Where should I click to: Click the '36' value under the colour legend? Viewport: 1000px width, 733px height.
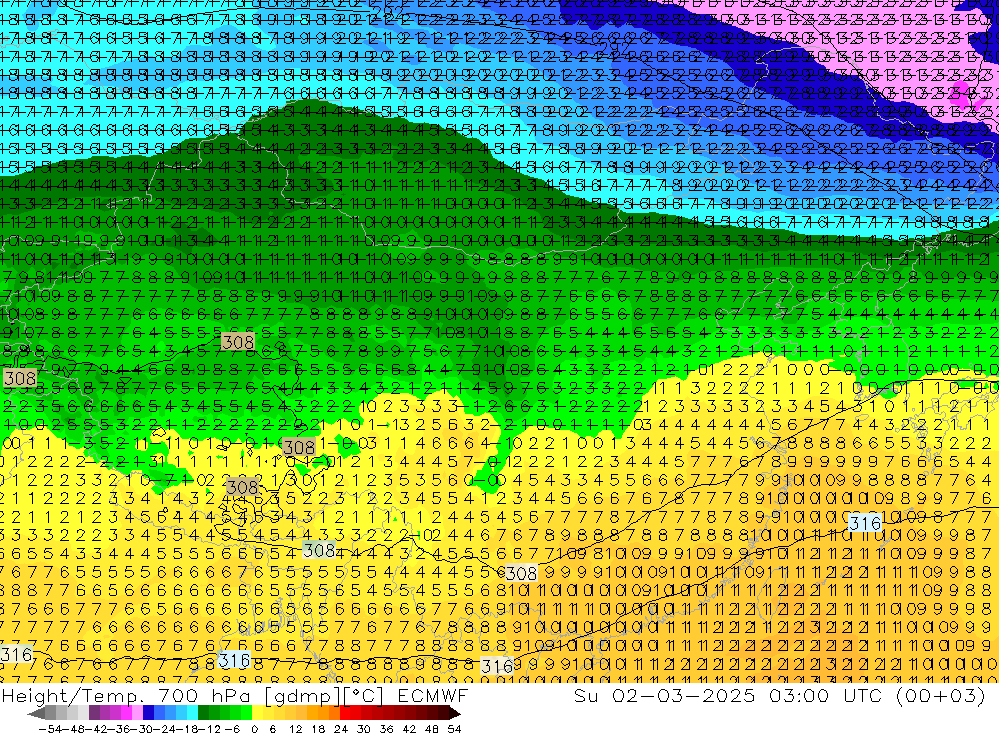coord(386,729)
